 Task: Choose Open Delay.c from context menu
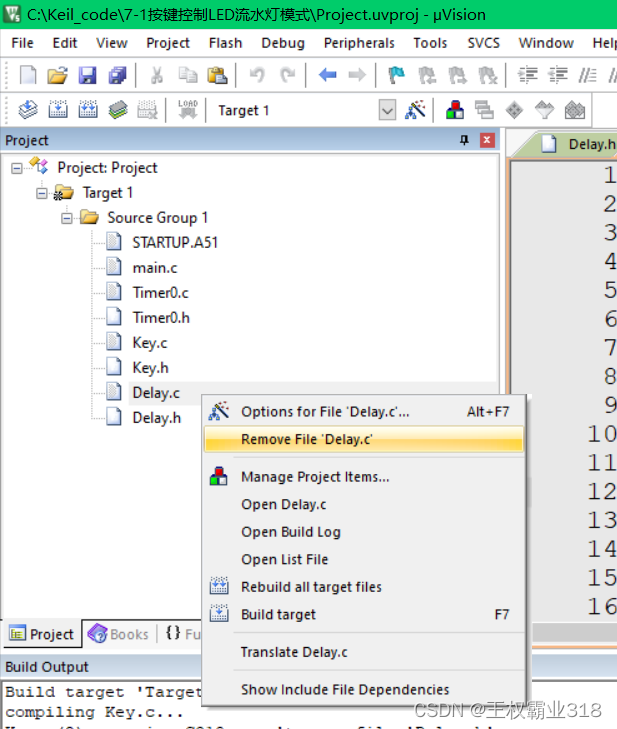click(364, 504)
